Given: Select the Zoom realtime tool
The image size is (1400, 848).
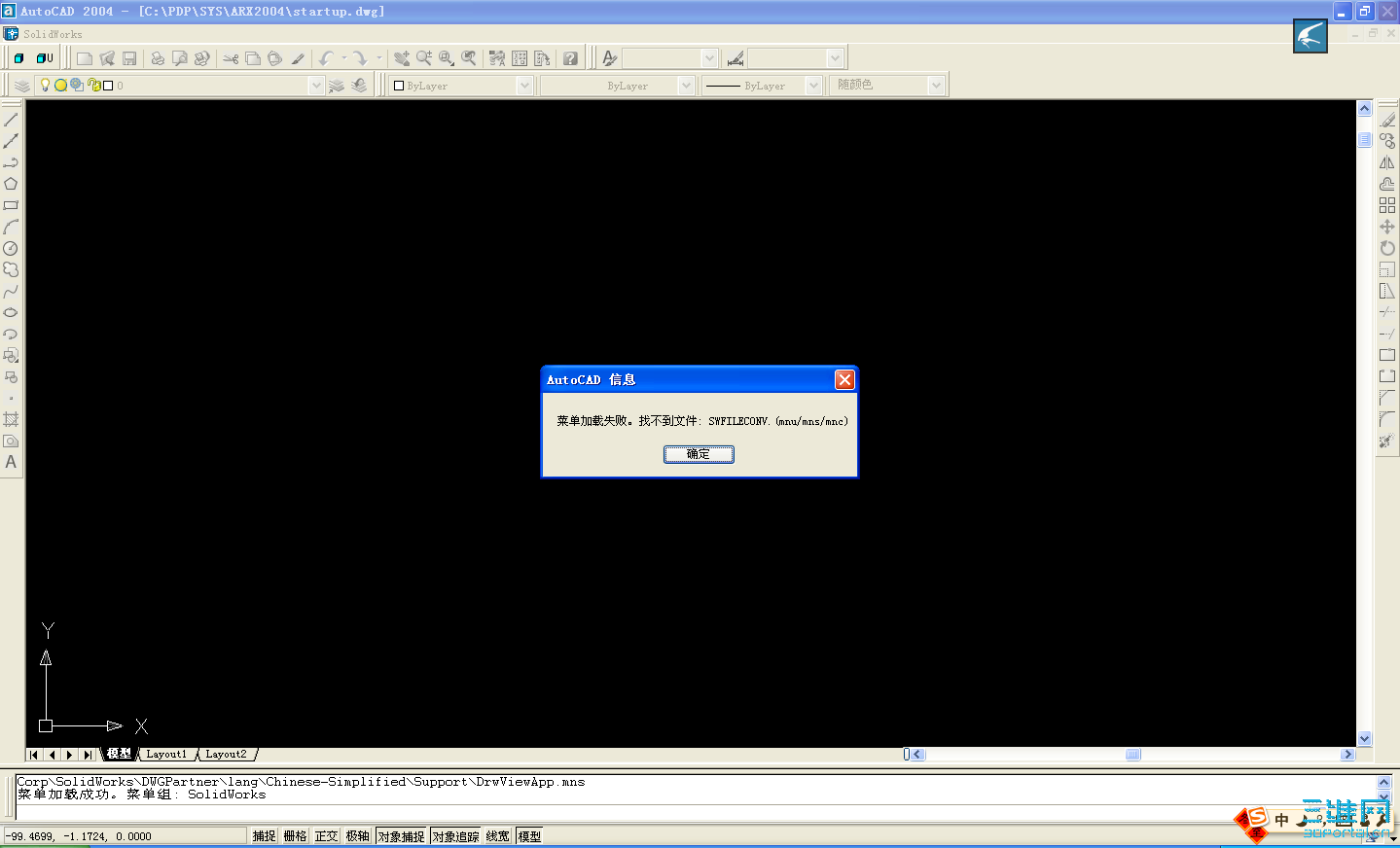Looking at the screenshot, I should 424,58.
